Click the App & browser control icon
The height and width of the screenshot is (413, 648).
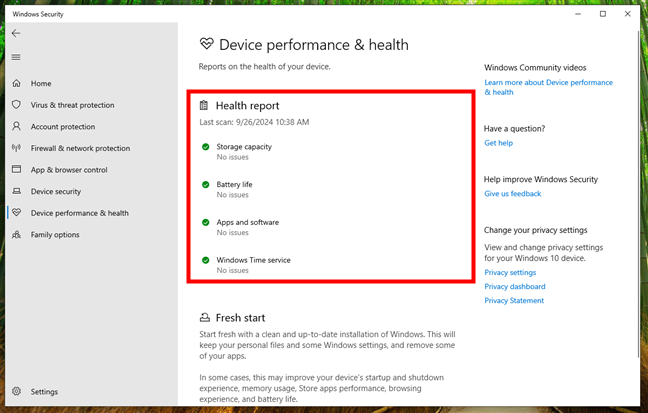point(16,170)
